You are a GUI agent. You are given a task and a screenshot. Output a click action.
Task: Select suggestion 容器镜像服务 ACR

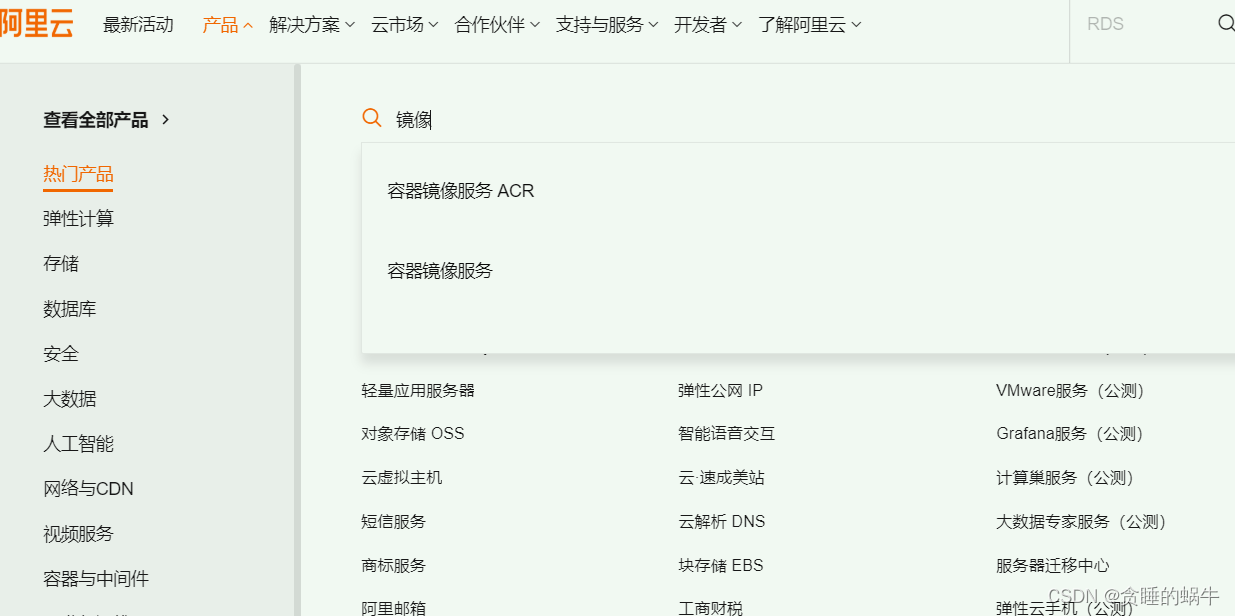(x=461, y=190)
